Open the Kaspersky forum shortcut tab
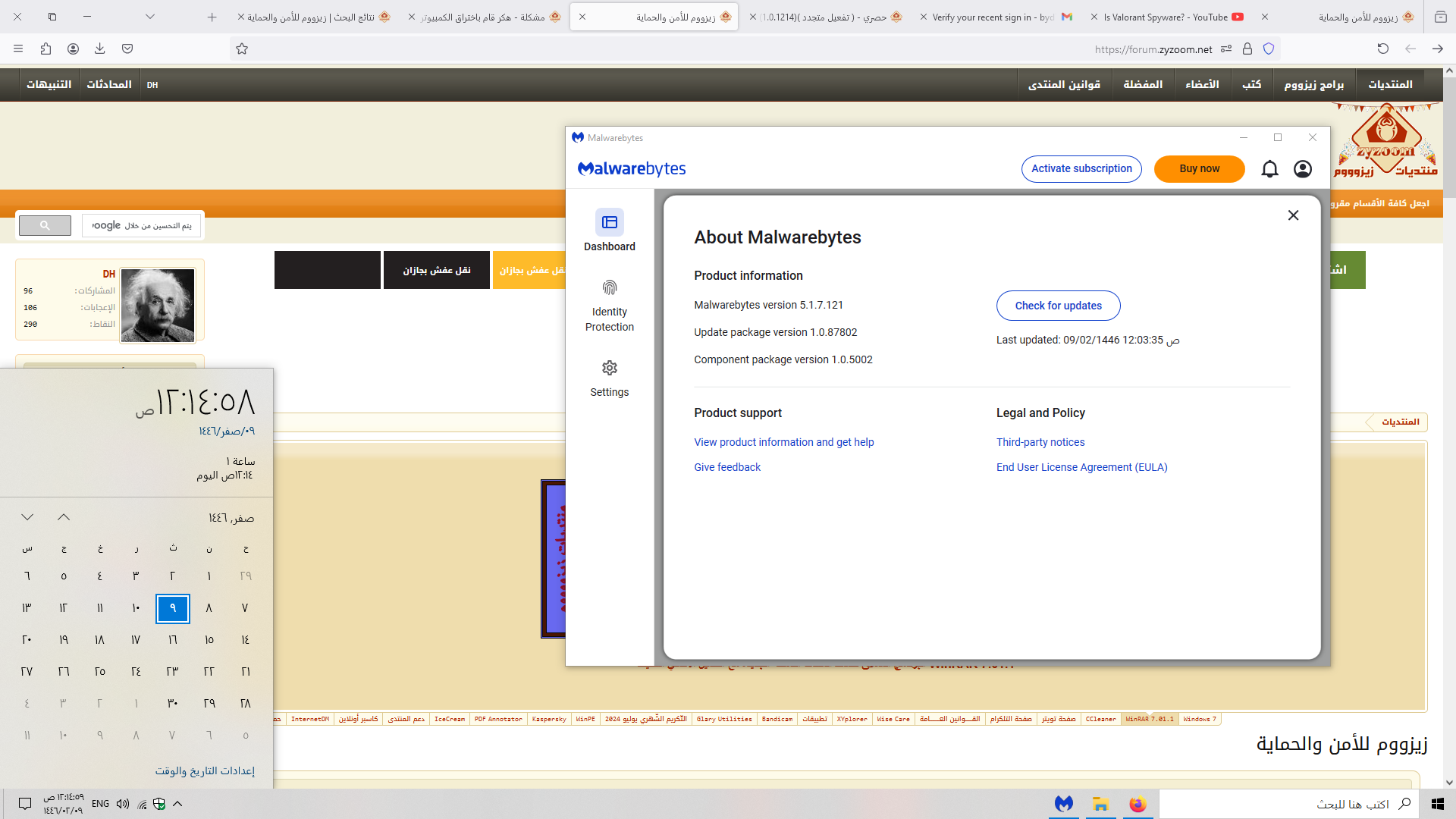The image size is (1456, 819). click(549, 719)
